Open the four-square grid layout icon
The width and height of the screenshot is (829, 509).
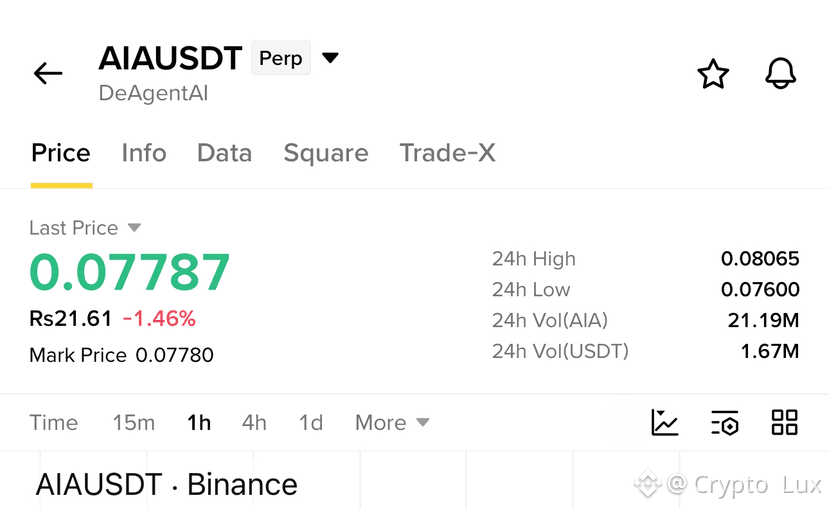785,422
